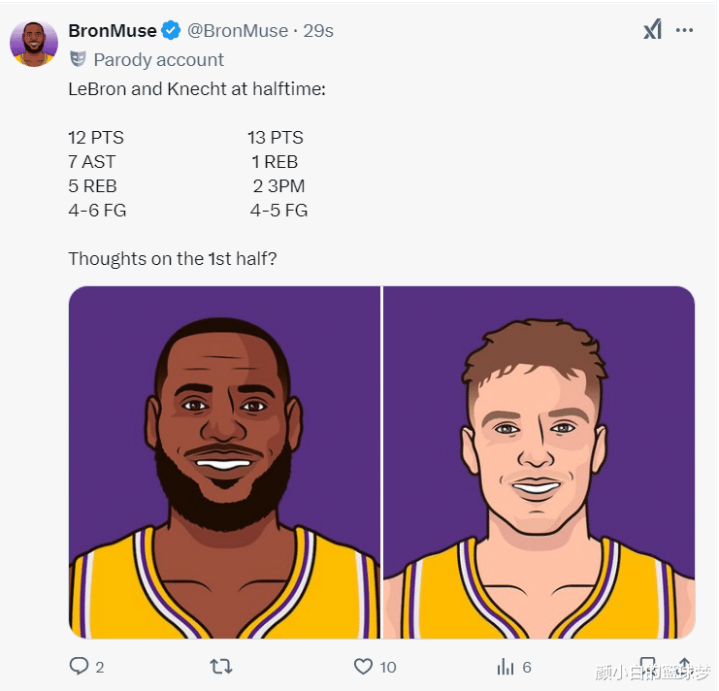Like the tweet with heart icon
This screenshot has height=691, width=719.
(x=363, y=666)
